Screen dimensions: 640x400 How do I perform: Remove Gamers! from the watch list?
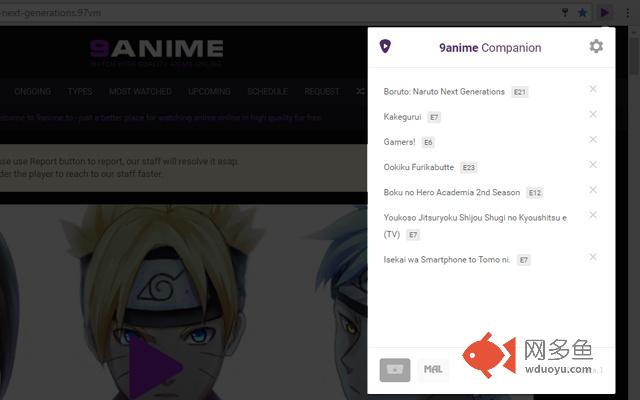point(593,140)
